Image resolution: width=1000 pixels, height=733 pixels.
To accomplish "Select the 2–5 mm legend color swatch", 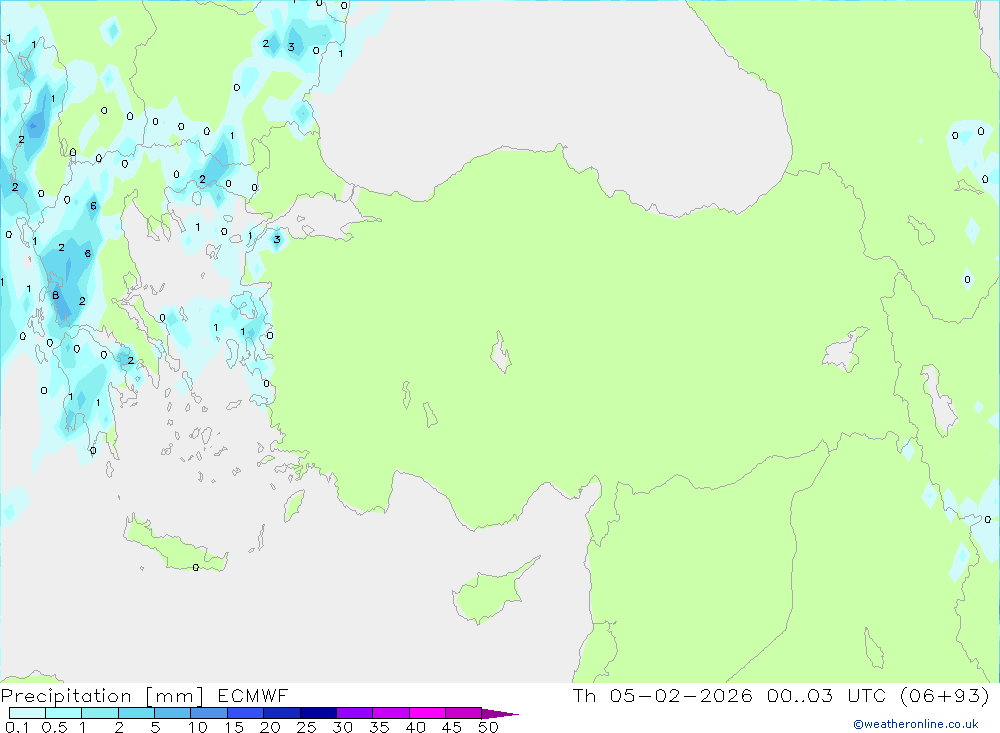I will pyautogui.click(x=136, y=713).
